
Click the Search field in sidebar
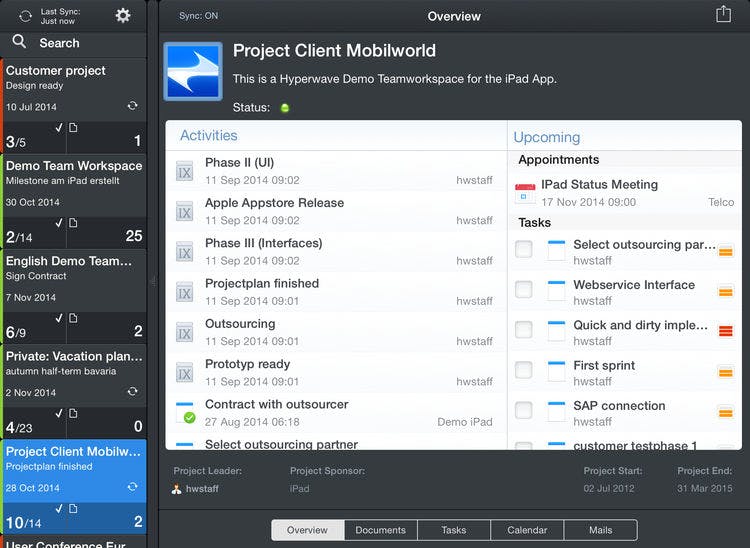73,43
